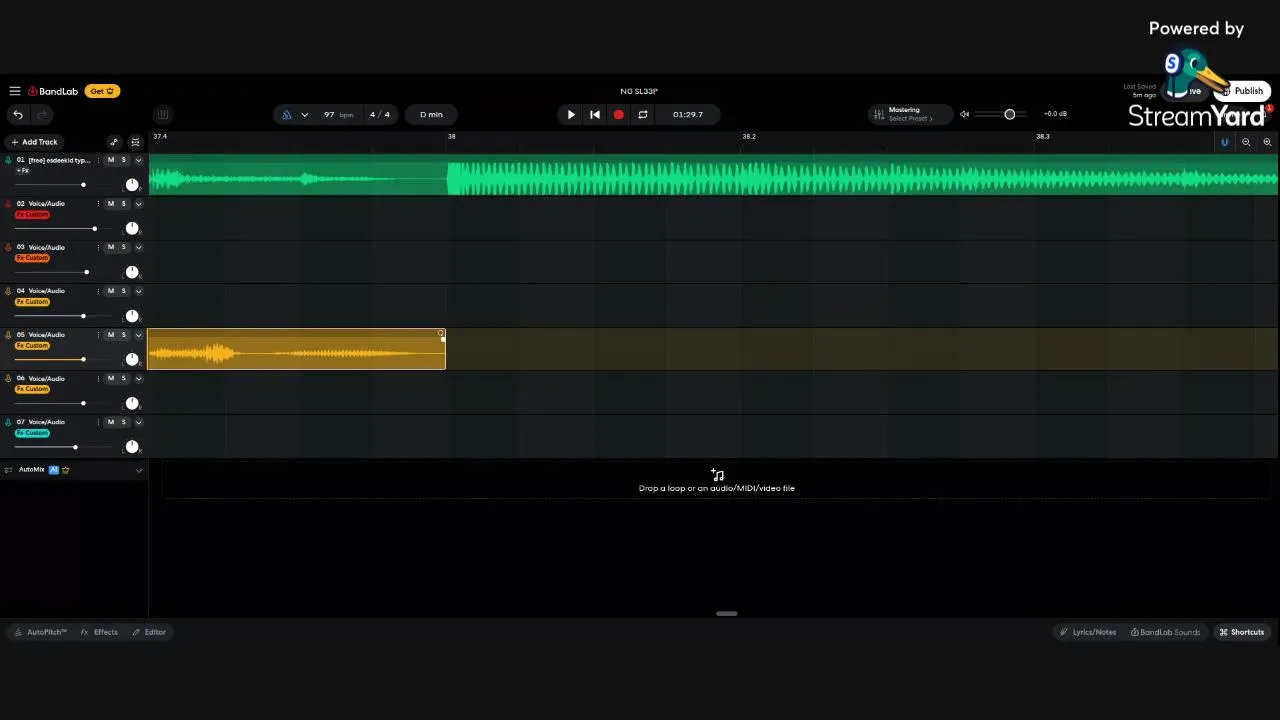Image resolution: width=1280 pixels, height=720 pixels.
Task: Expand track 02 options chevron
Action: point(138,204)
